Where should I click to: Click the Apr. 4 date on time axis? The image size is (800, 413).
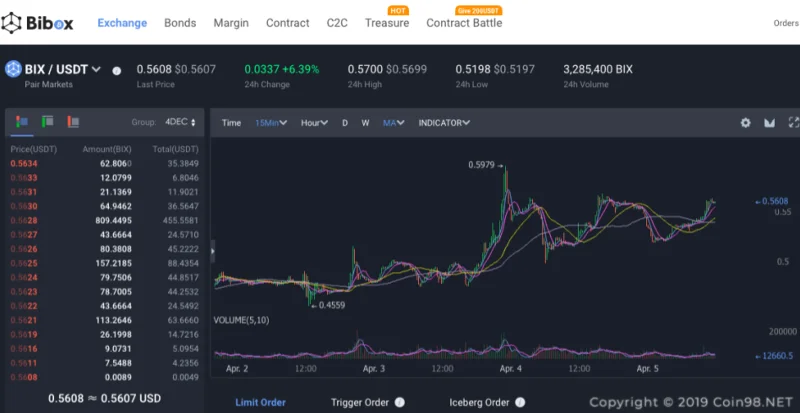coord(511,368)
